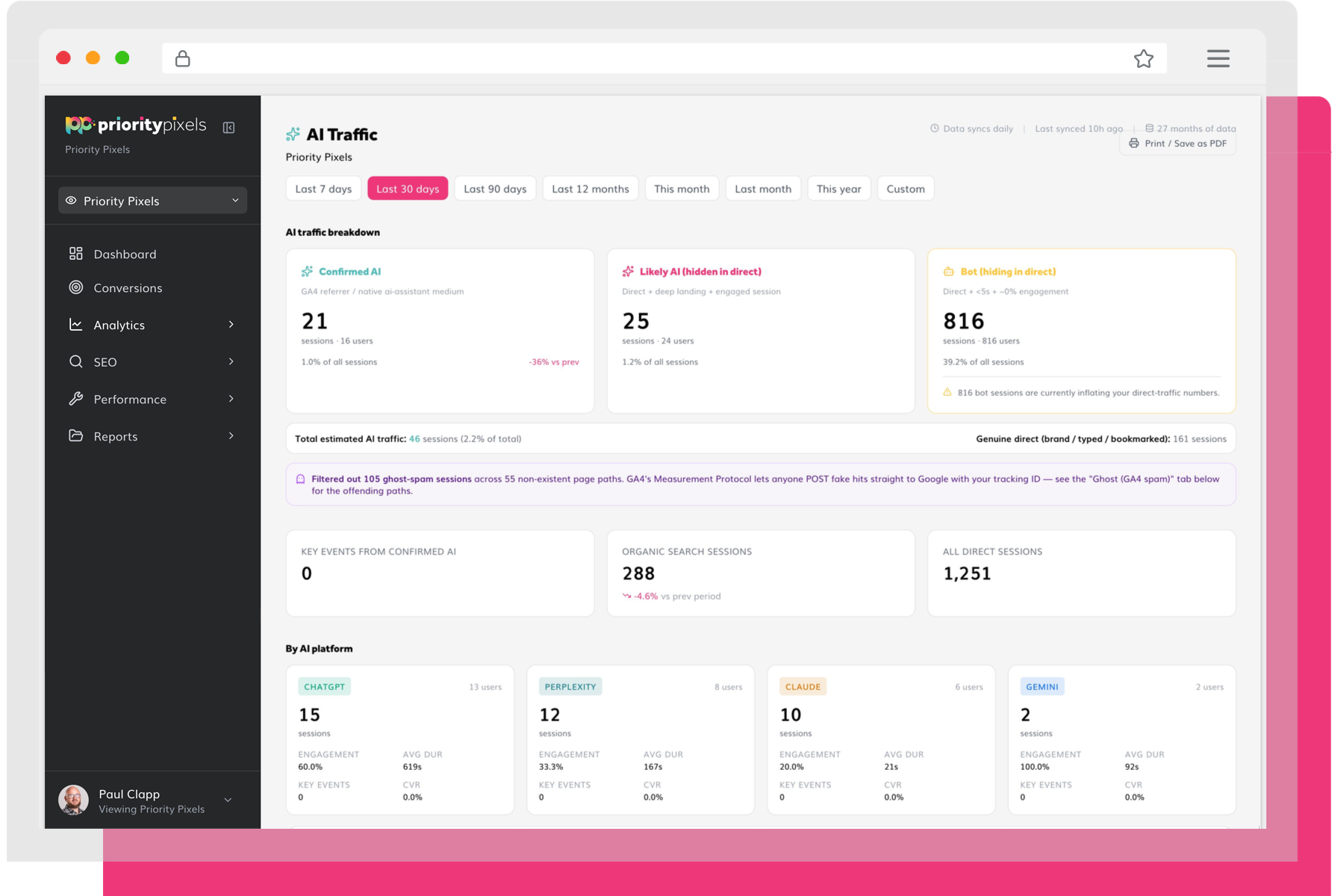
Task: Select the Last 90 days range
Action: [495, 189]
